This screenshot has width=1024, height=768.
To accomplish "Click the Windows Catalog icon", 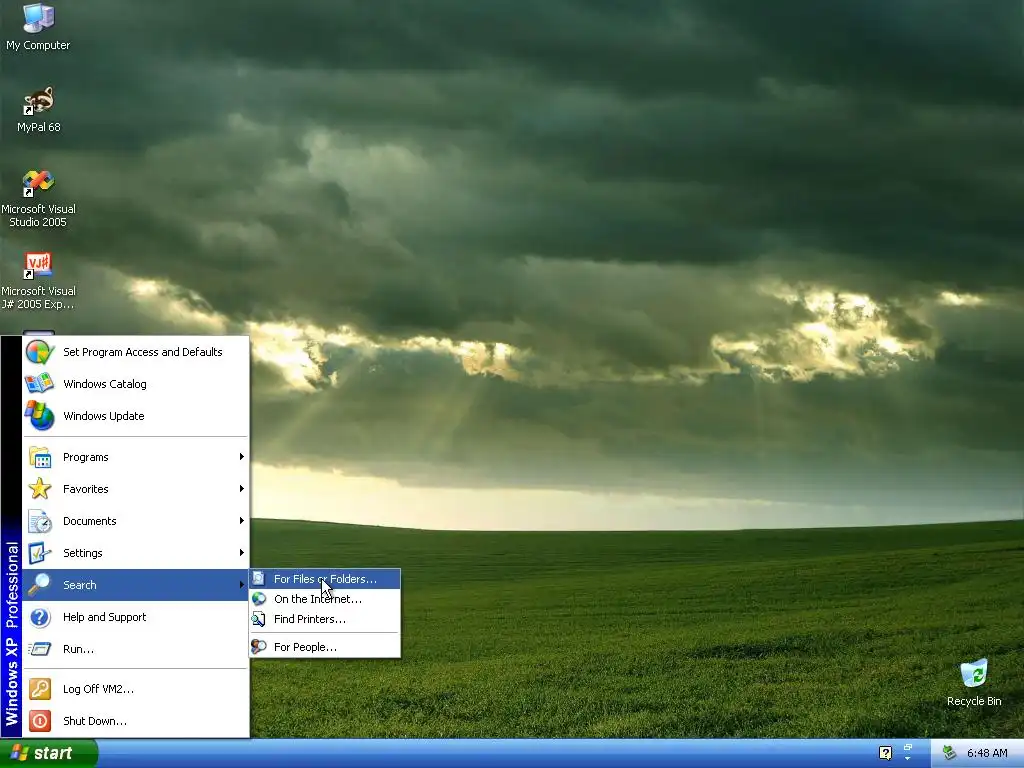I will point(40,384).
